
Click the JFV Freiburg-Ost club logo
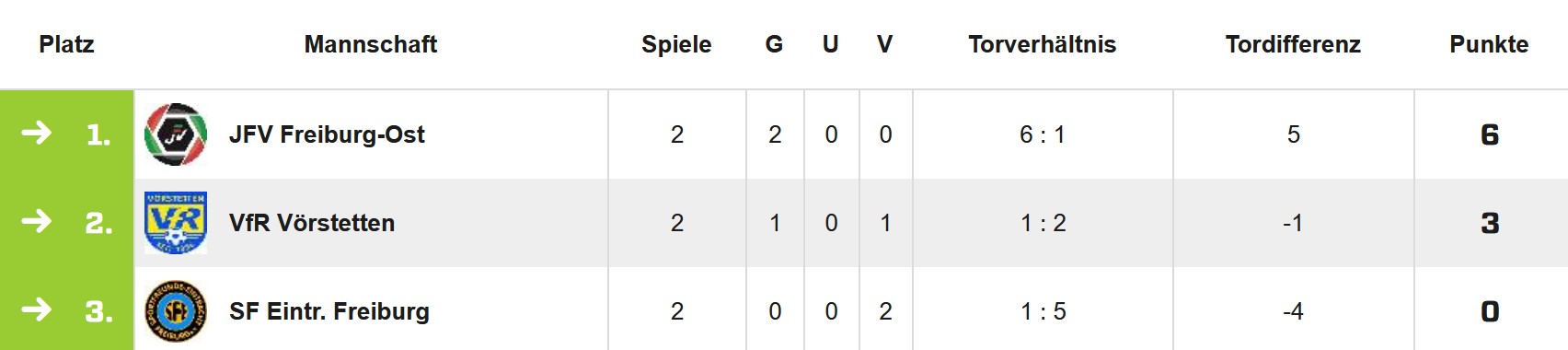click(x=176, y=134)
